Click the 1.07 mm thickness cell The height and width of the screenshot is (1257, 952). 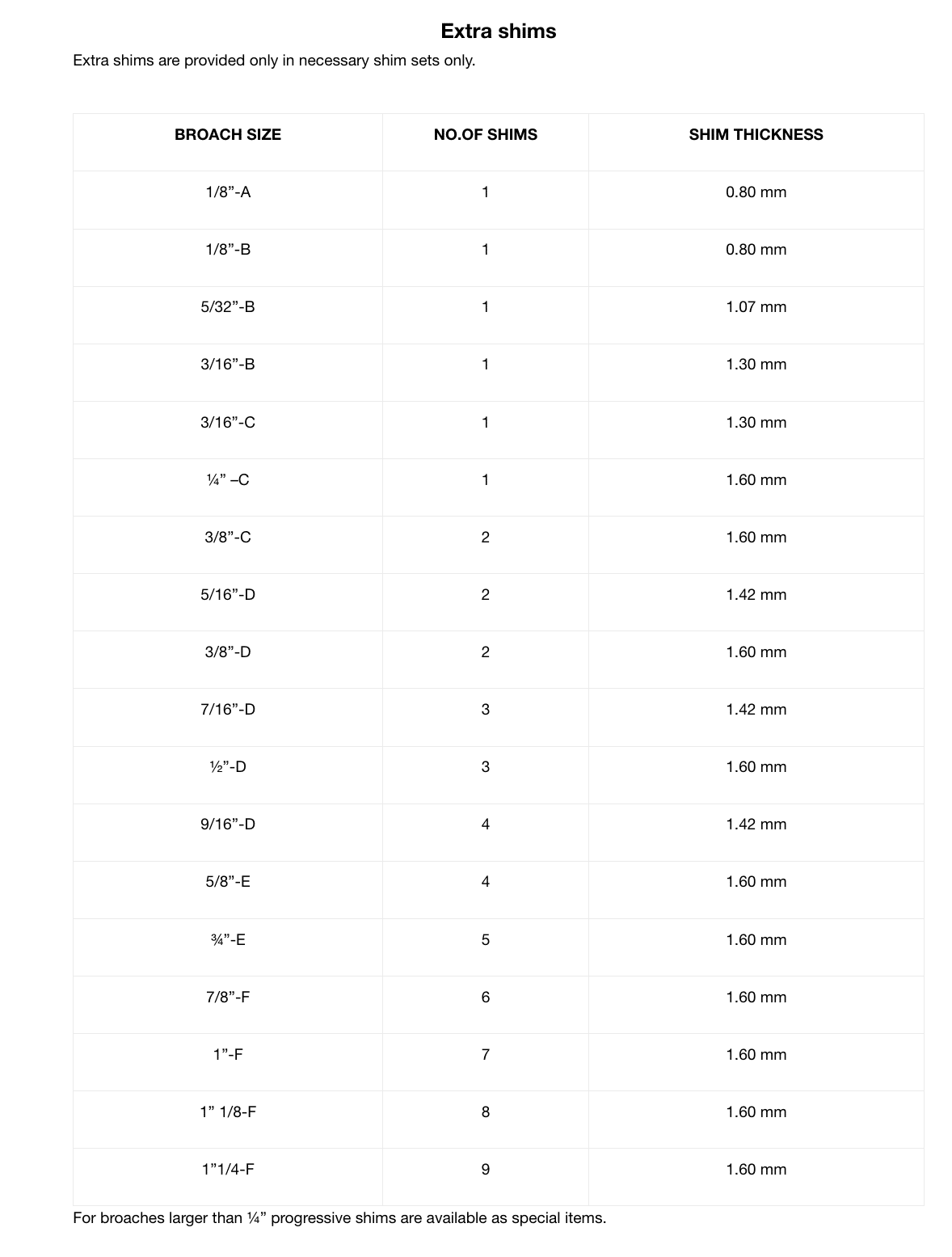pos(756,306)
